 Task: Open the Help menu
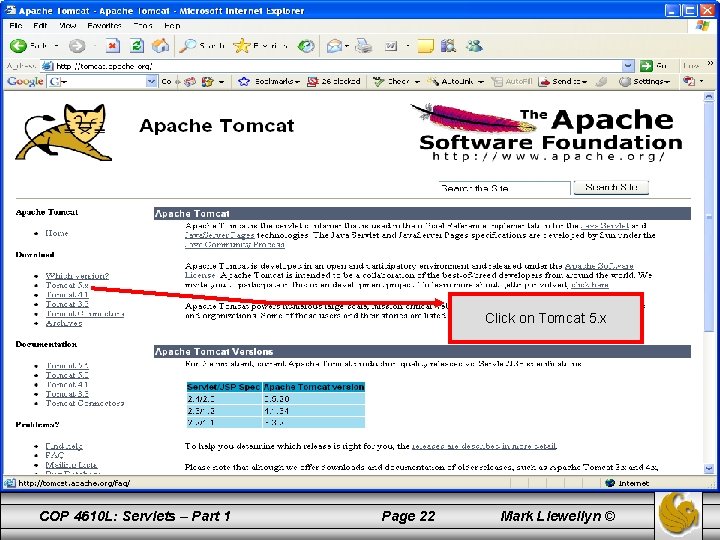(172, 26)
